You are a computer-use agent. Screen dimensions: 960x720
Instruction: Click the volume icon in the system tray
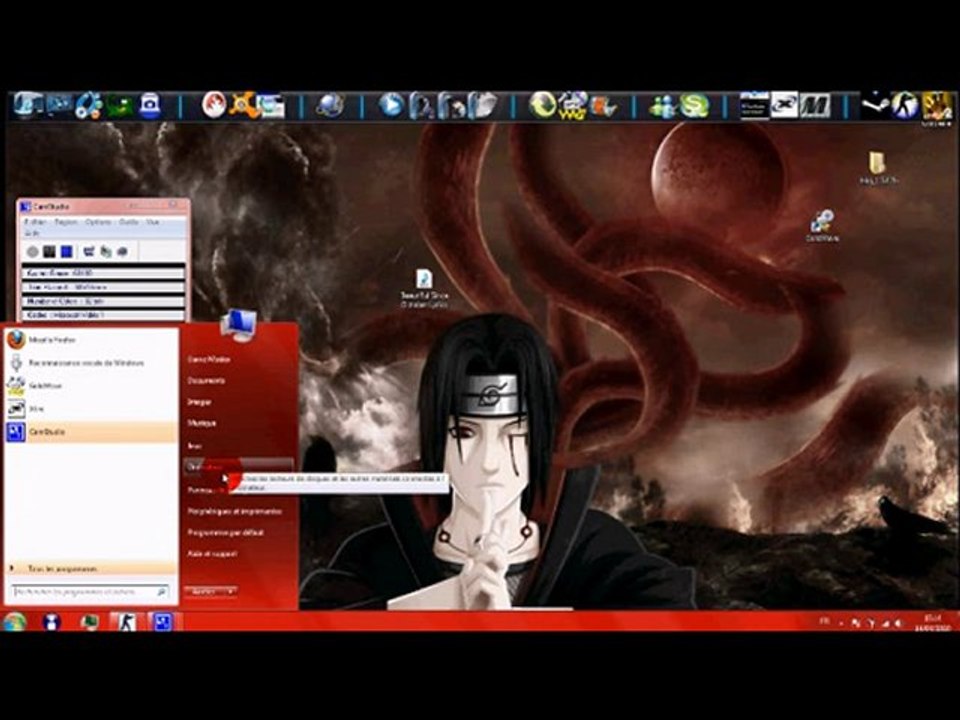tap(898, 624)
